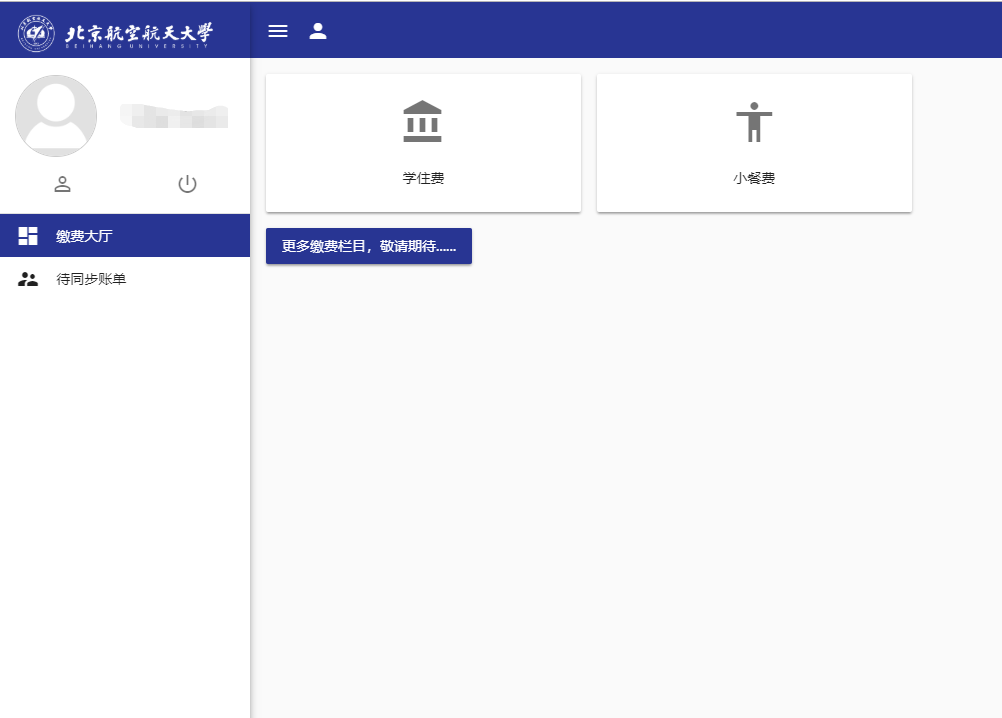The image size is (1002, 718).
Task: Click the person figure icon for 小餐费
Action: [754, 122]
